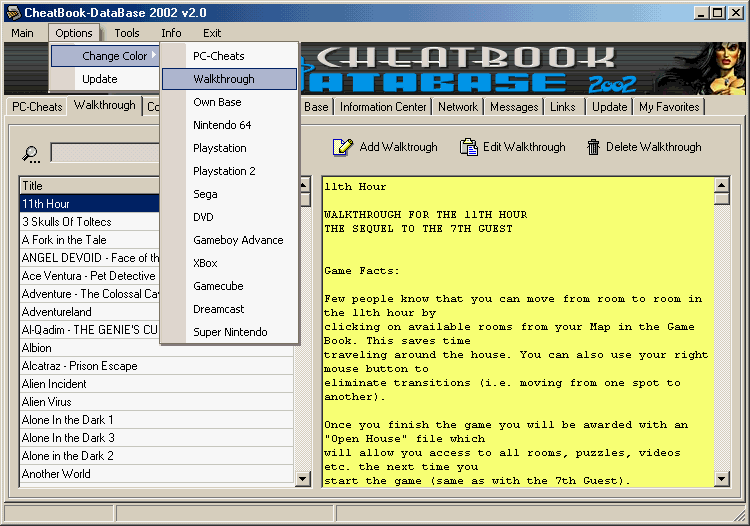Open the Info menu

click(x=172, y=33)
